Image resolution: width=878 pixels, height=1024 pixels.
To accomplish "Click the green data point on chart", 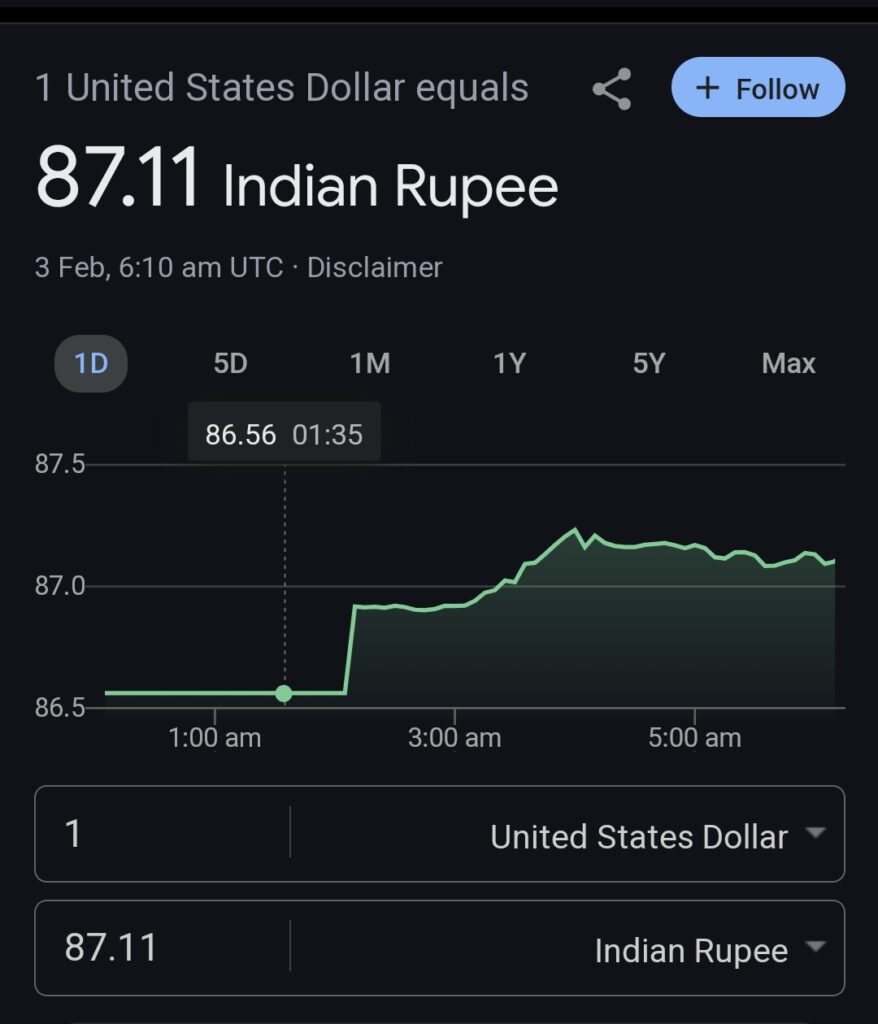I will [x=284, y=693].
